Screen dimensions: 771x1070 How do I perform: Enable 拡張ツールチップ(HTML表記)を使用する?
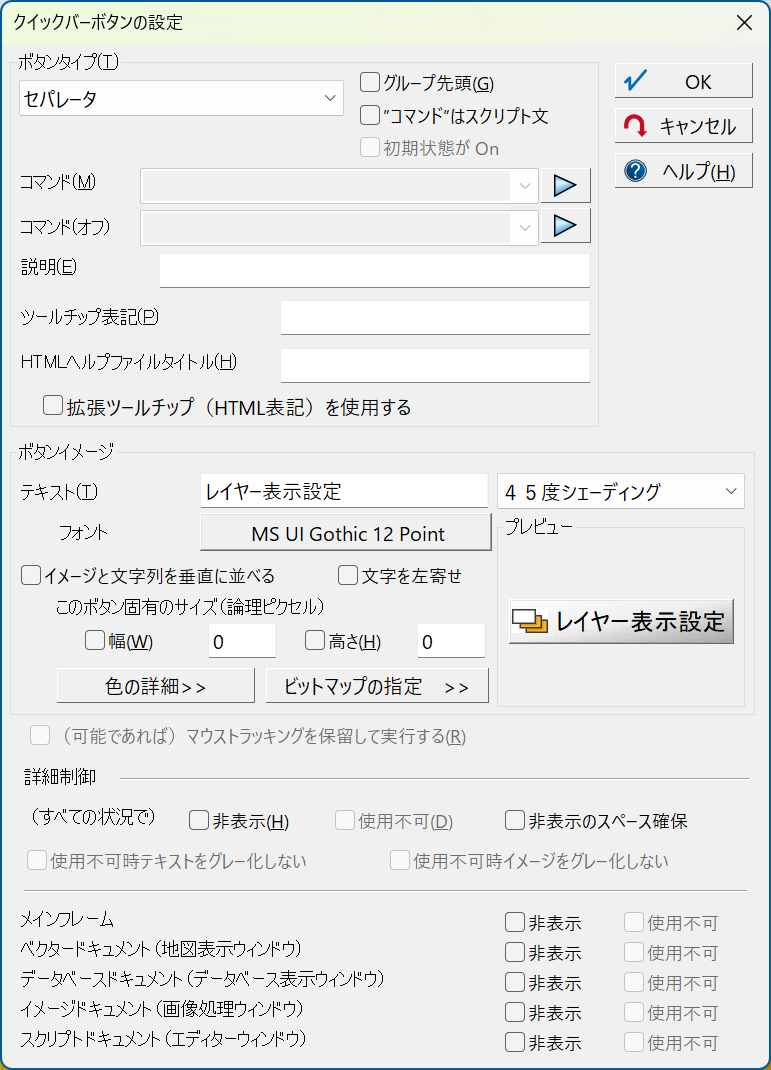click(53, 406)
